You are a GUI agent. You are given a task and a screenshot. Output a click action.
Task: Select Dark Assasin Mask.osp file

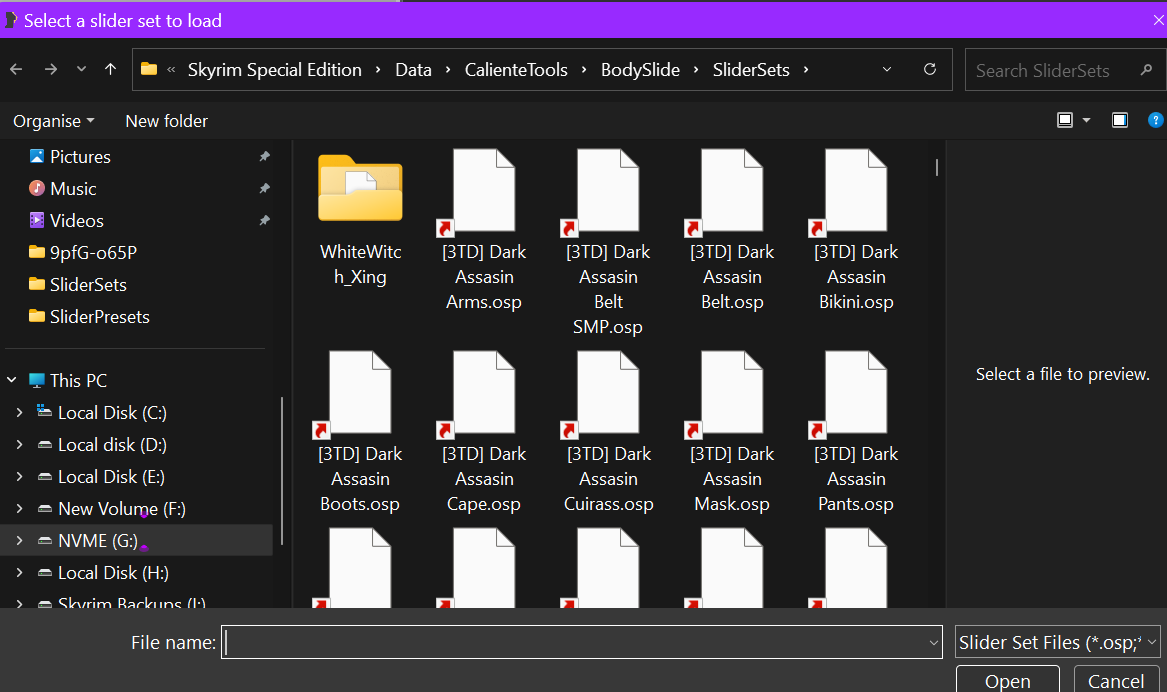732,433
